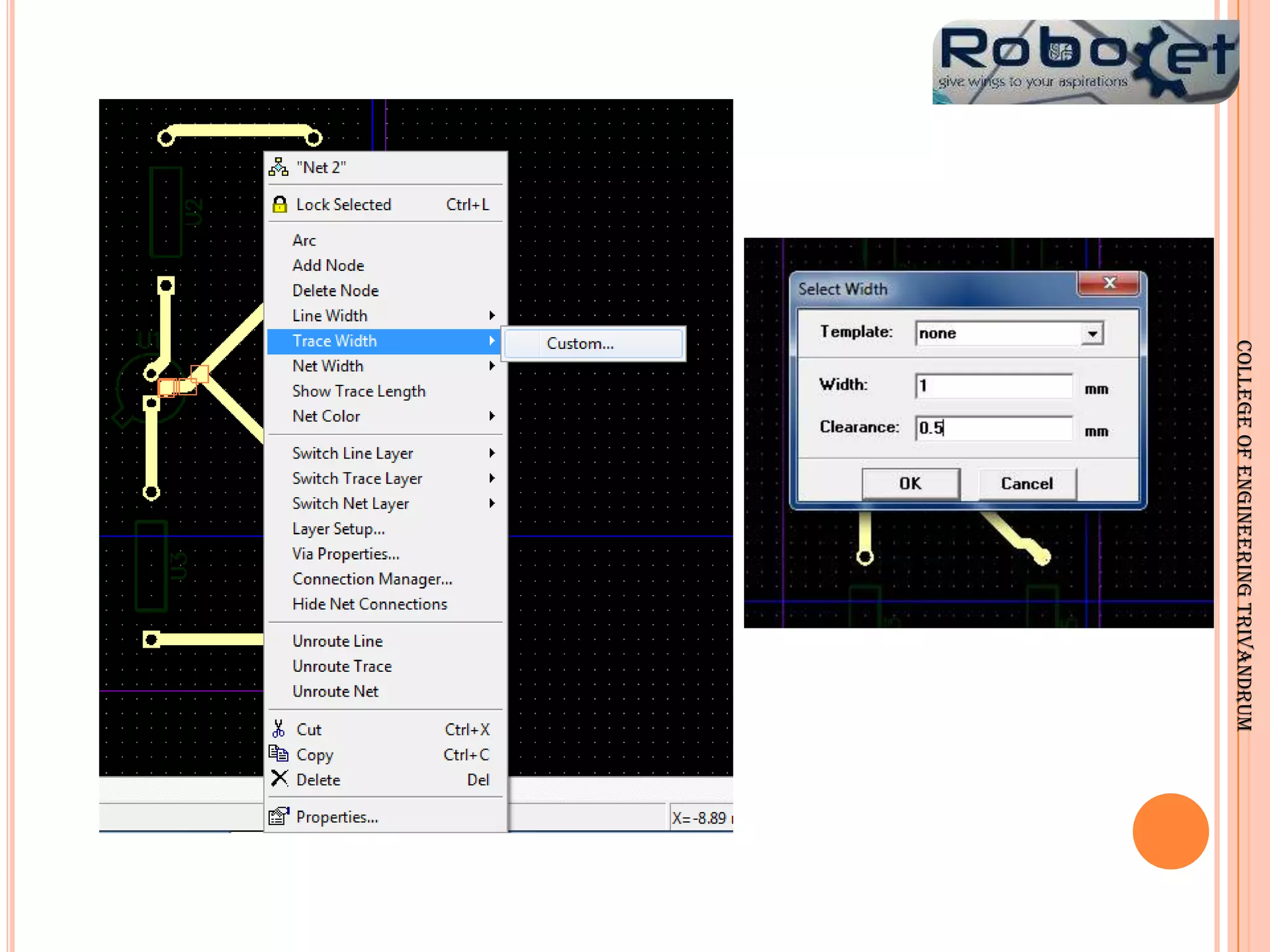Close the Select Width dialog
This screenshot has width=1270, height=952.
click(x=1109, y=284)
